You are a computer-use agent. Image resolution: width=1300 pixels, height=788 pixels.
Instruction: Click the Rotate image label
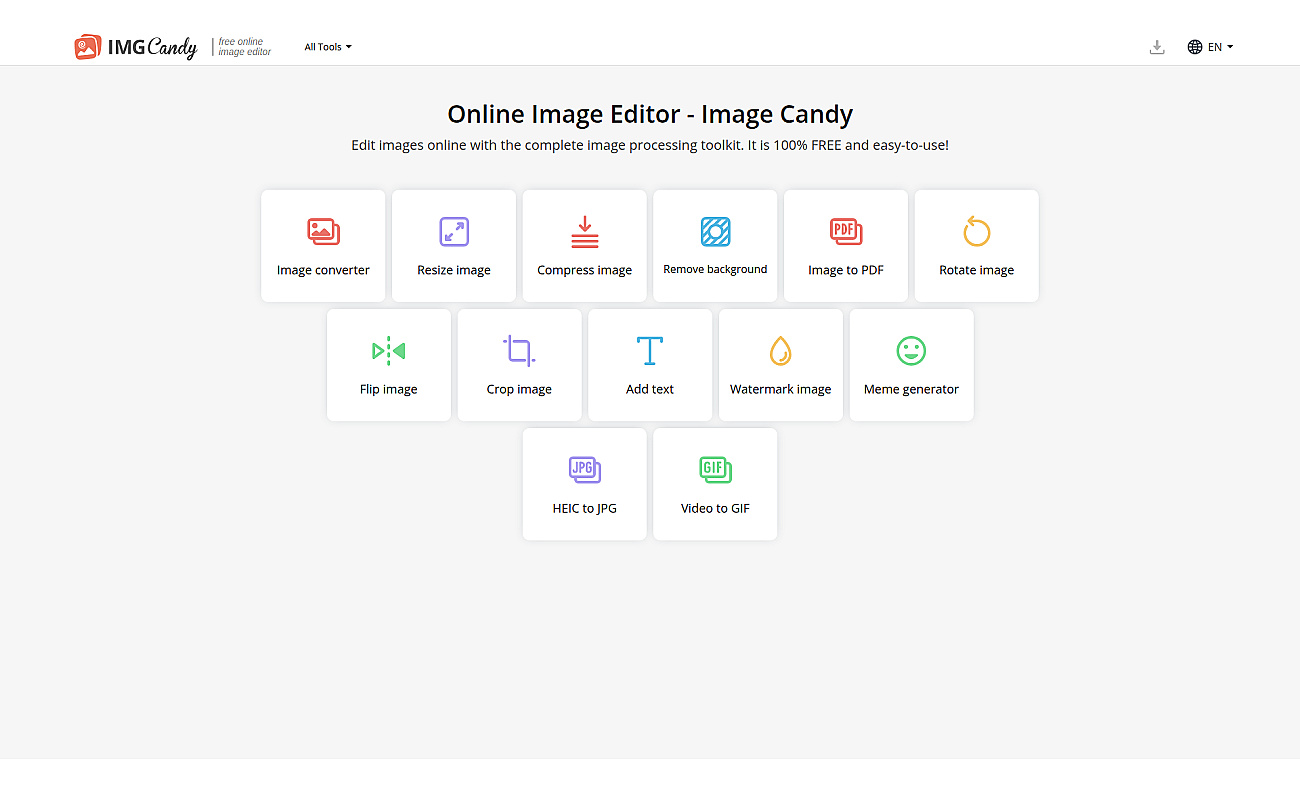(976, 270)
